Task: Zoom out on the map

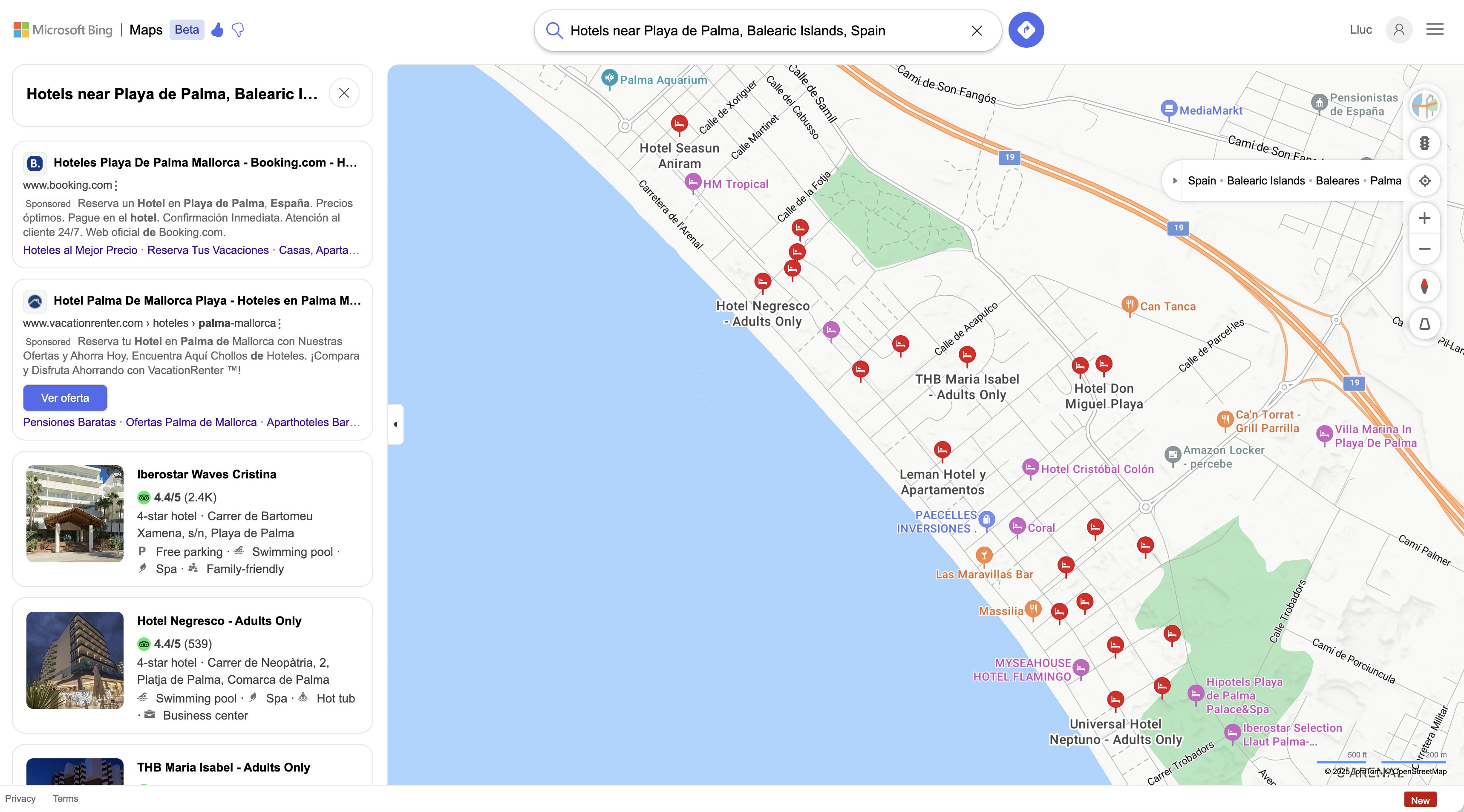Action: click(1424, 249)
